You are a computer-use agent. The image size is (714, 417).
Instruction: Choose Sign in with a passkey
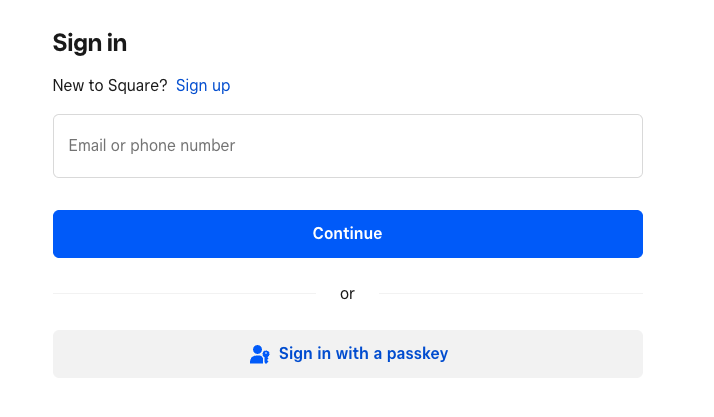point(347,354)
